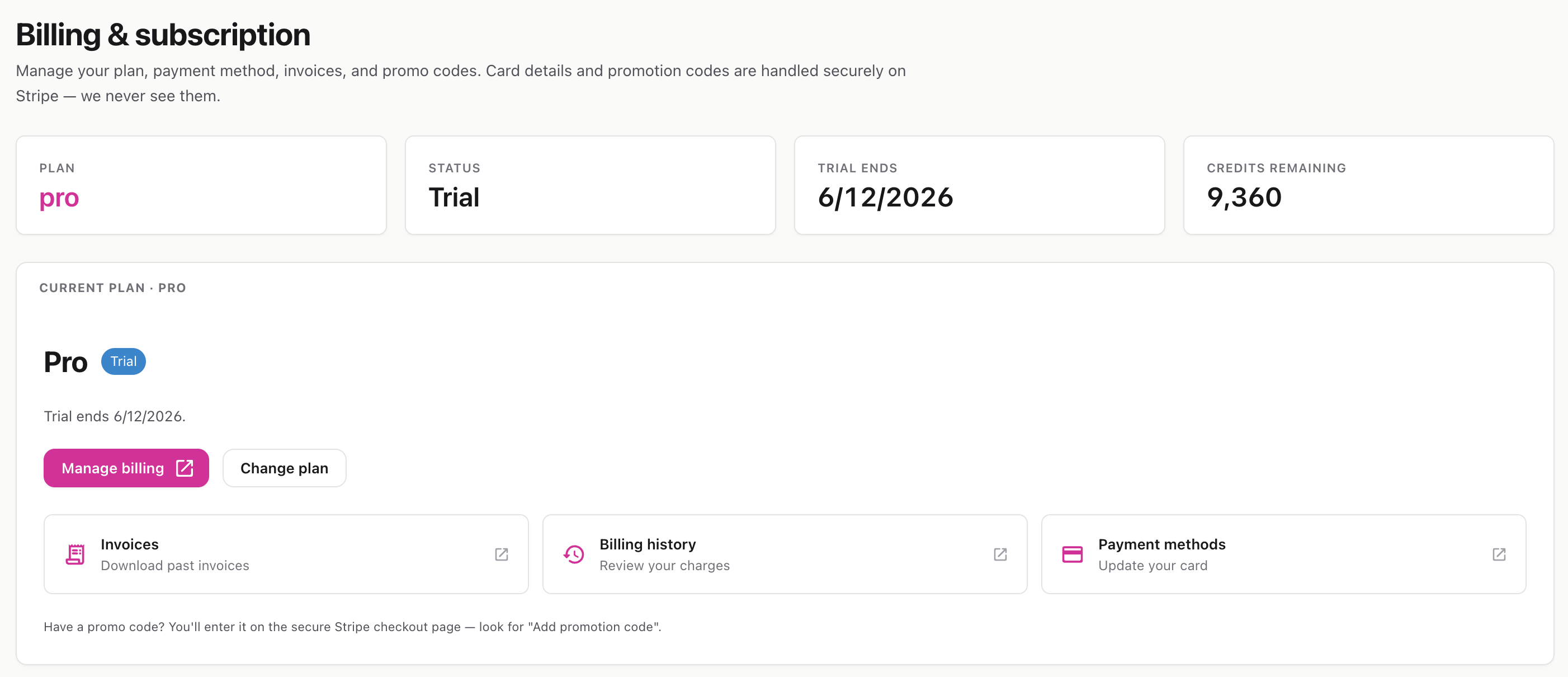Image resolution: width=1568 pixels, height=677 pixels.
Task: Click the promo code hint text
Action: (352, 627)
